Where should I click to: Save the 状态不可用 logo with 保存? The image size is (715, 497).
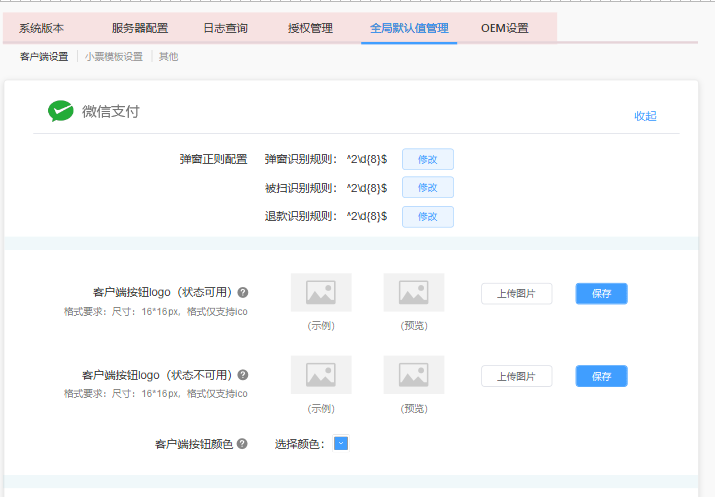pos(601,376)
